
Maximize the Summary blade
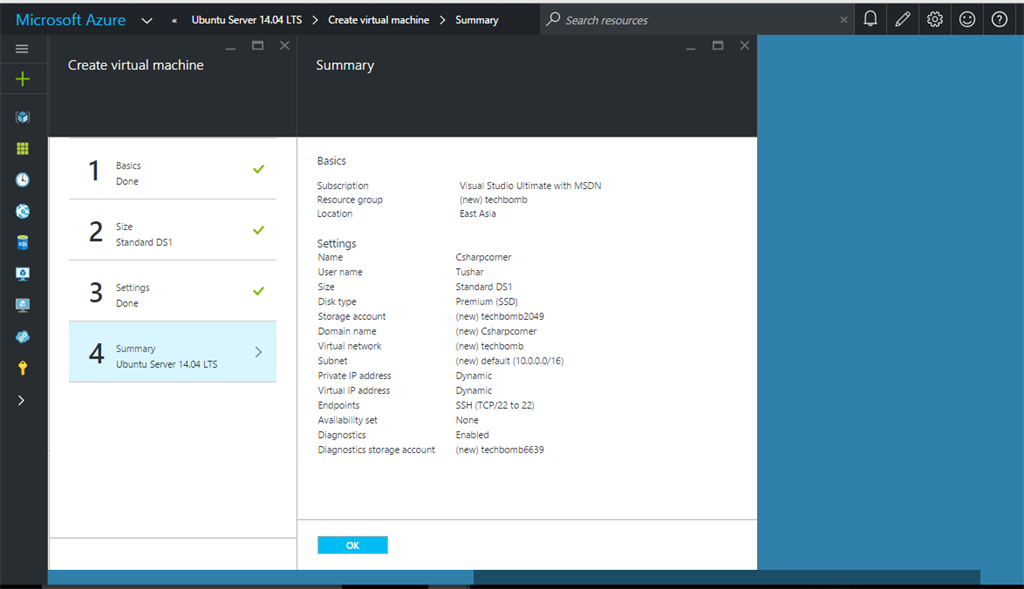tap(718, 46)
